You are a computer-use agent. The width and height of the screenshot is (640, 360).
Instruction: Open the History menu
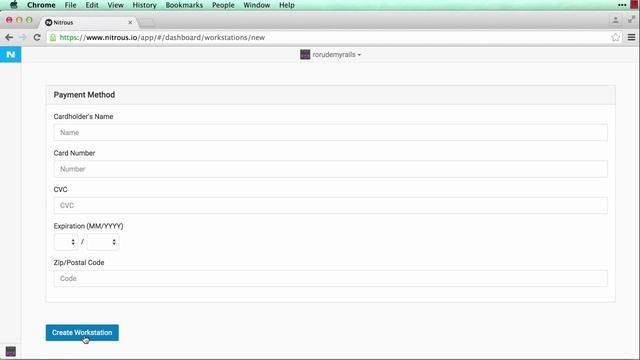tap(144, 5)
